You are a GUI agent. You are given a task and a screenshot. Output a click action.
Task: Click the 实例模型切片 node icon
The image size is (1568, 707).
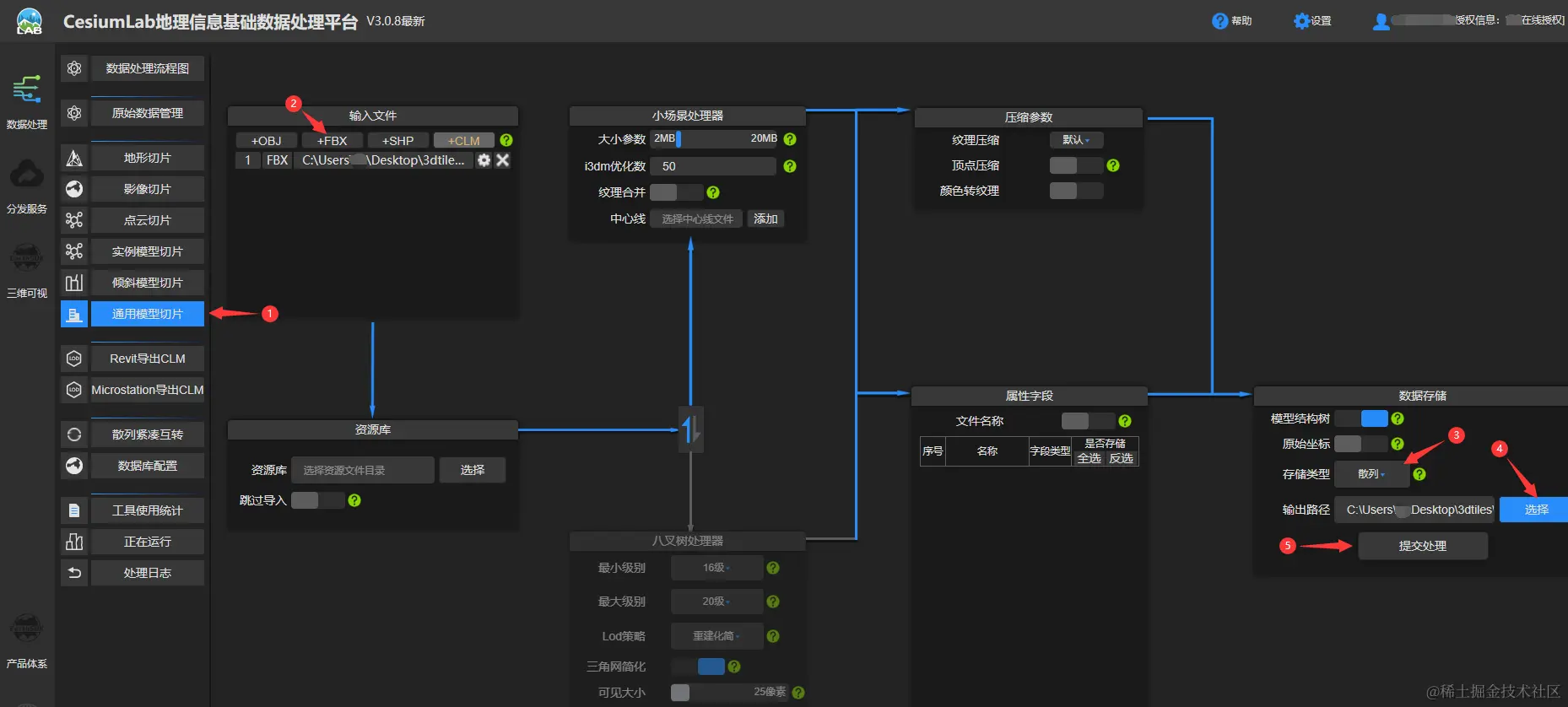click(x=74, y=251)
